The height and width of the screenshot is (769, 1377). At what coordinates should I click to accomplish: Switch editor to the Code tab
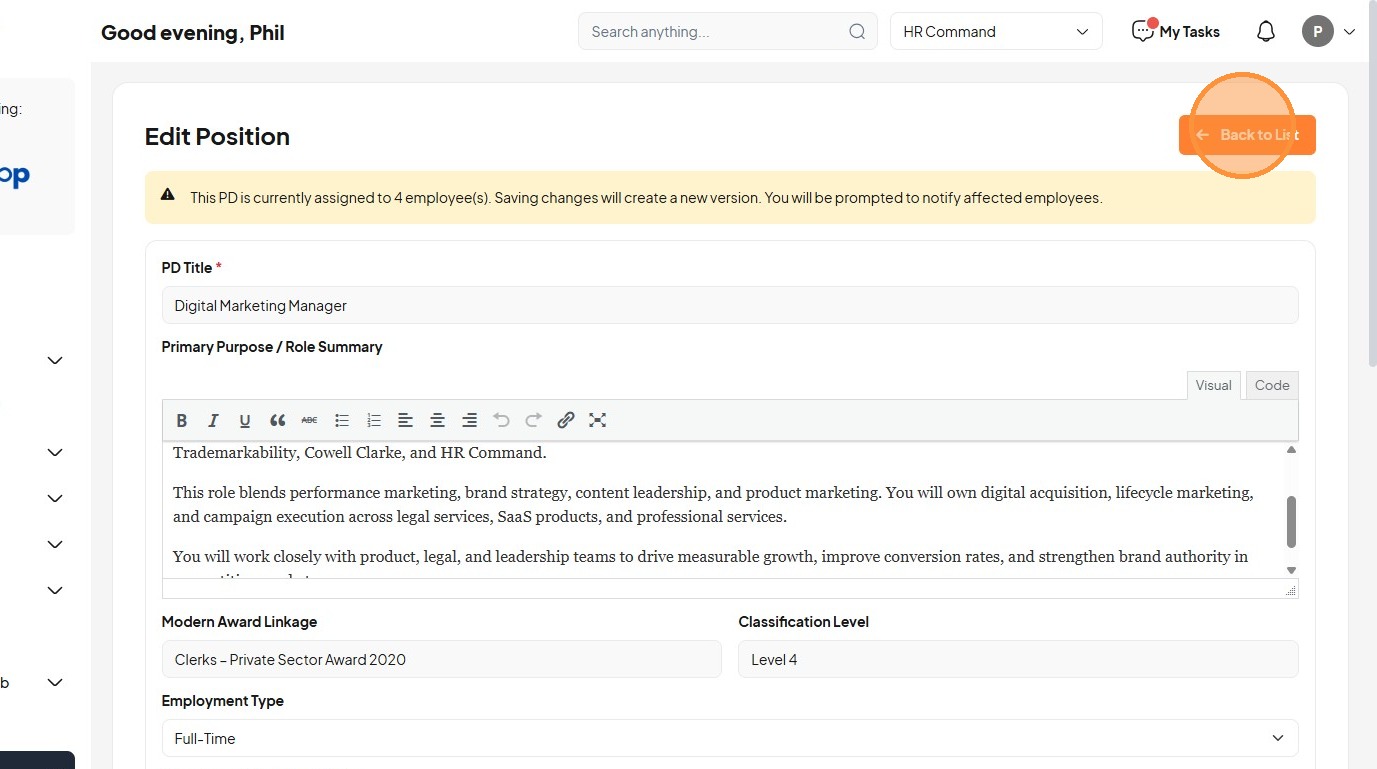(1272, 385)
